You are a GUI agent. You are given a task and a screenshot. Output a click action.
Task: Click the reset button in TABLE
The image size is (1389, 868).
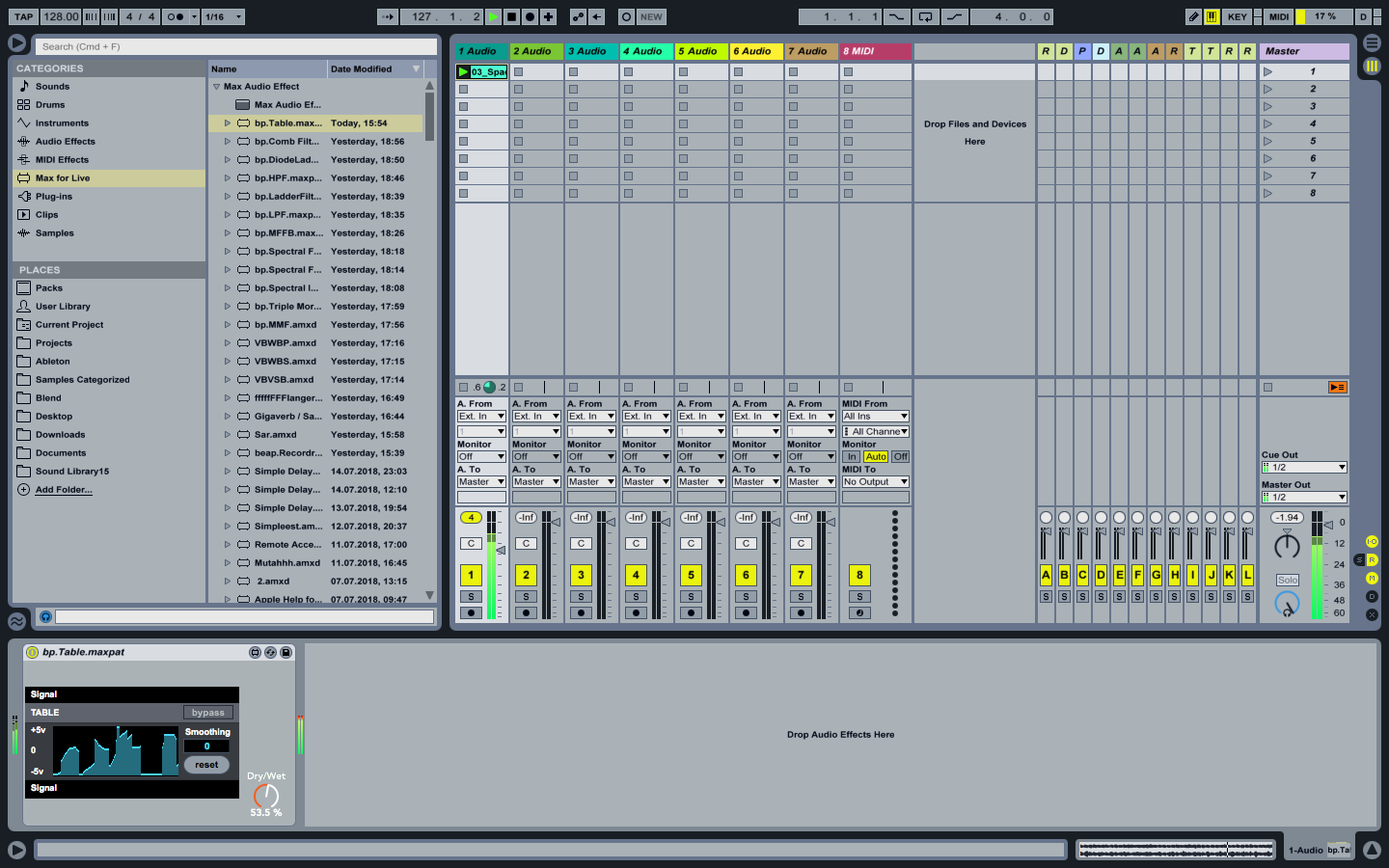[x=206, y=765]
